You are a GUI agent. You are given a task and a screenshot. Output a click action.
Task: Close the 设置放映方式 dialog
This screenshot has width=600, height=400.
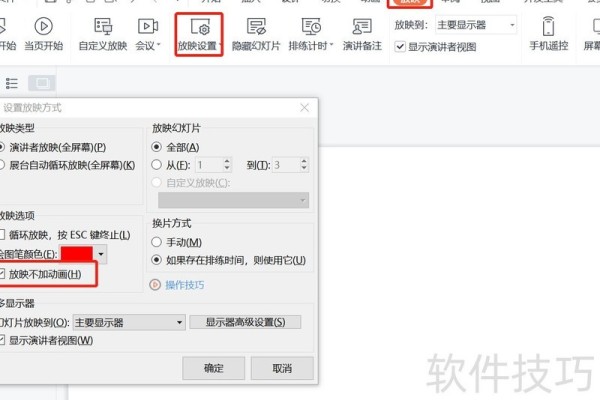(x=305, y=108)
